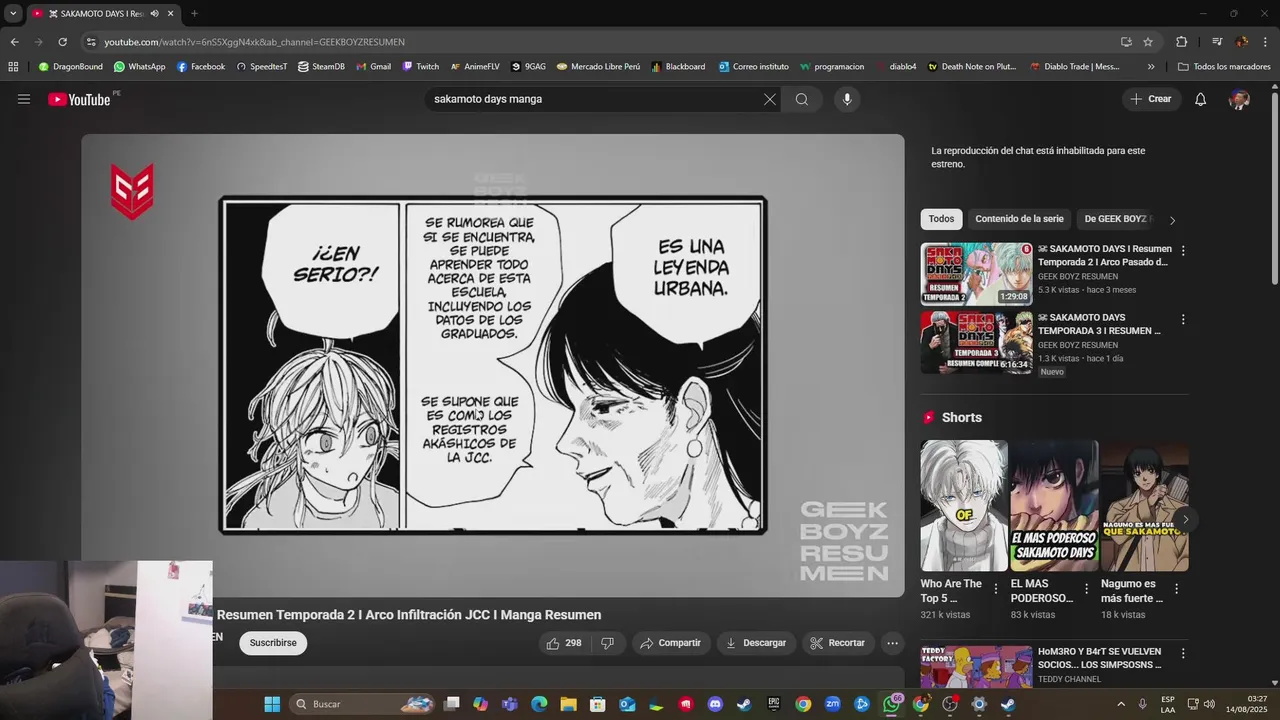Go to the YouTube home logo
The image size is (1280, 720).
point(79,99)
